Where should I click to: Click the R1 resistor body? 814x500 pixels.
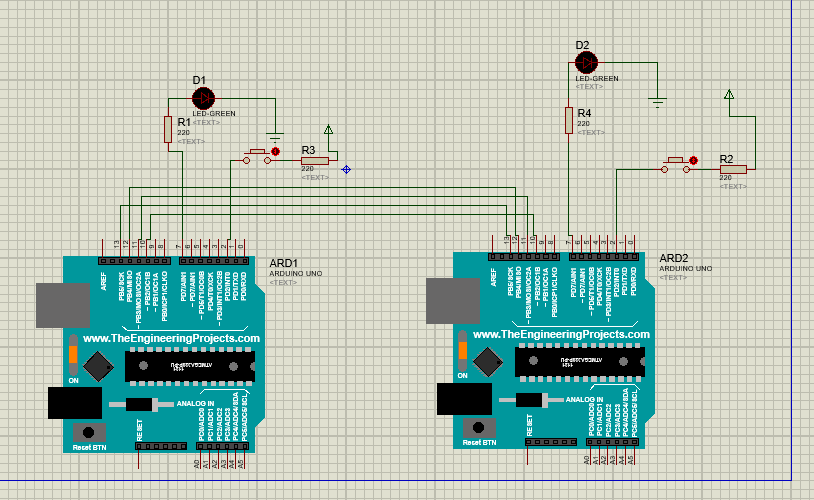click(x=168, y=129)
